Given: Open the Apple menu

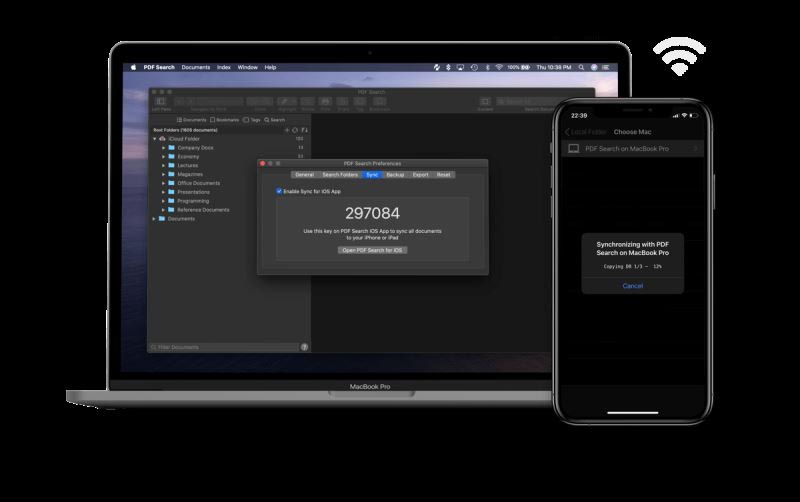Looking at the screenshot, I should pos(133,67).
